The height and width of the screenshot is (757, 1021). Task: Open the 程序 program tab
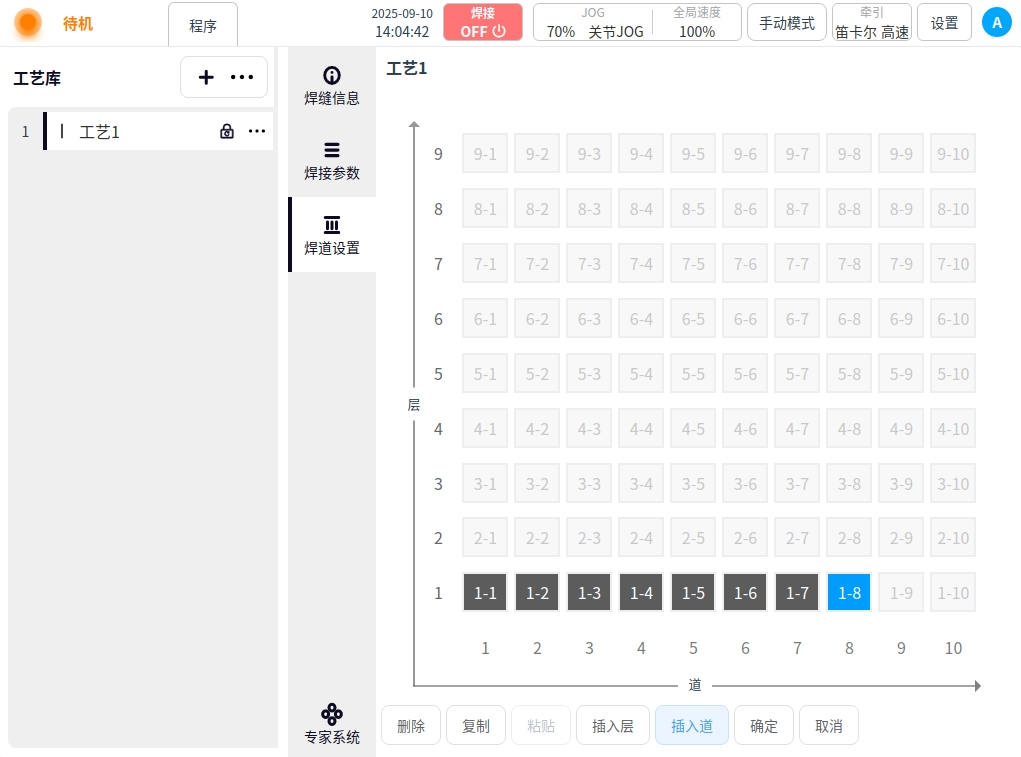(x=203, y=25)
